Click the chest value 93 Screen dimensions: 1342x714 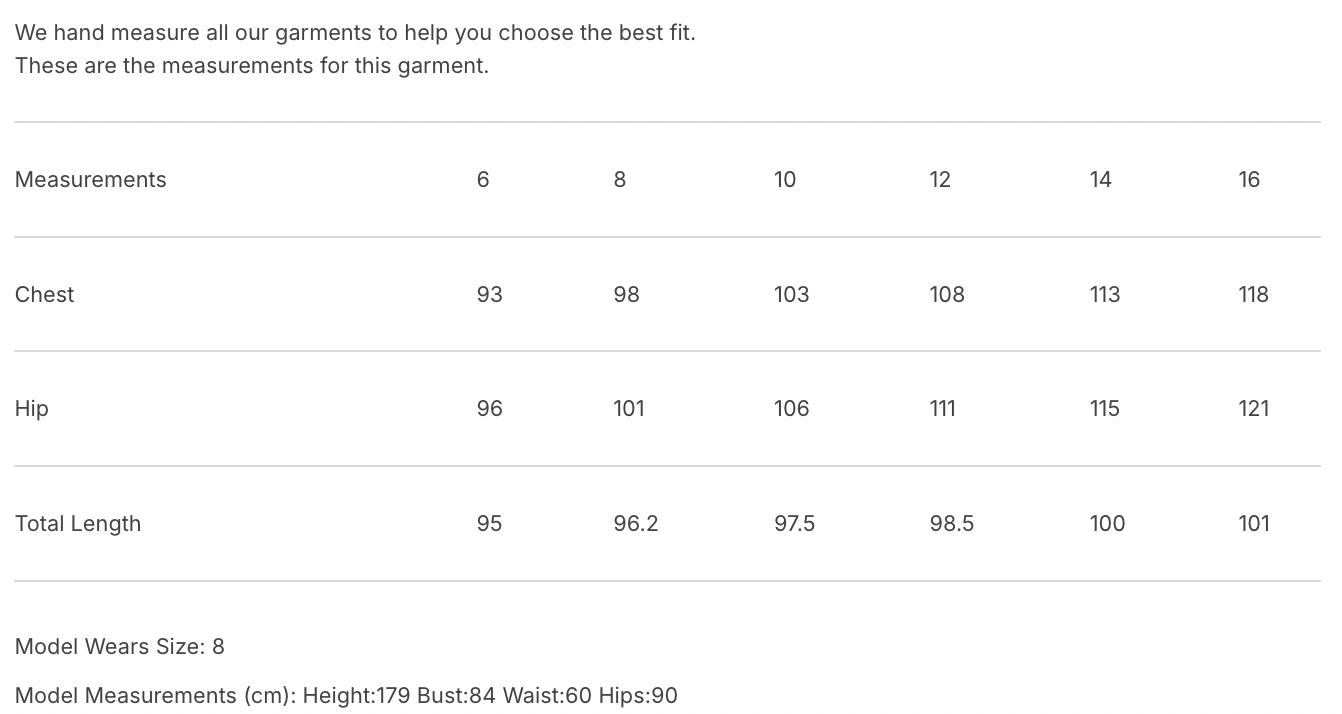tap(490, 294)
